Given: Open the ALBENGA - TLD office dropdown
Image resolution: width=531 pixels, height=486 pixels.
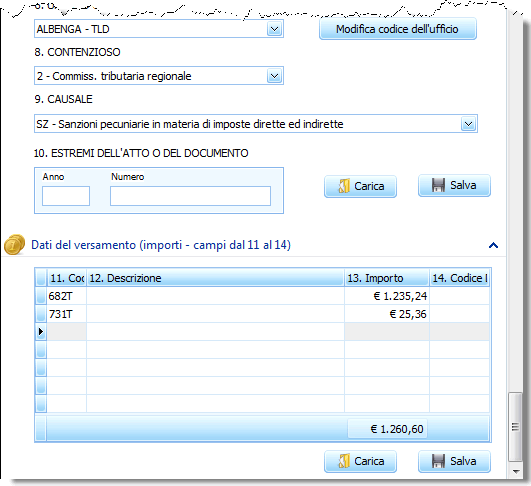Looking at the screenshot, I should (x=274, y=29).
